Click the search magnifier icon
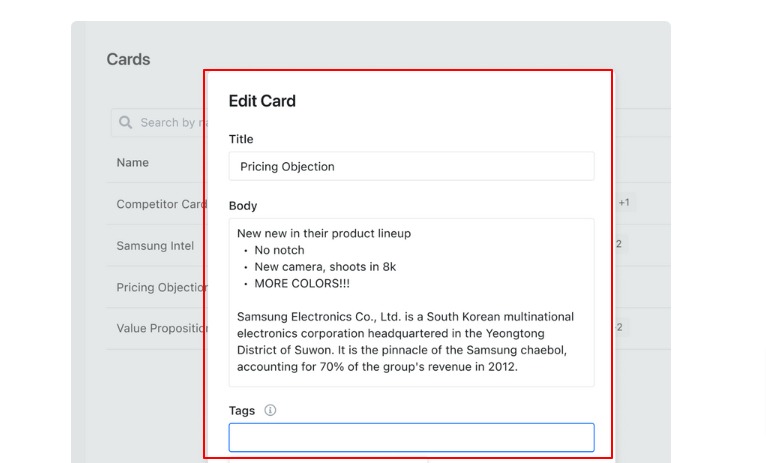The width and height of the screenshot is (766, 463). (126, 123)
